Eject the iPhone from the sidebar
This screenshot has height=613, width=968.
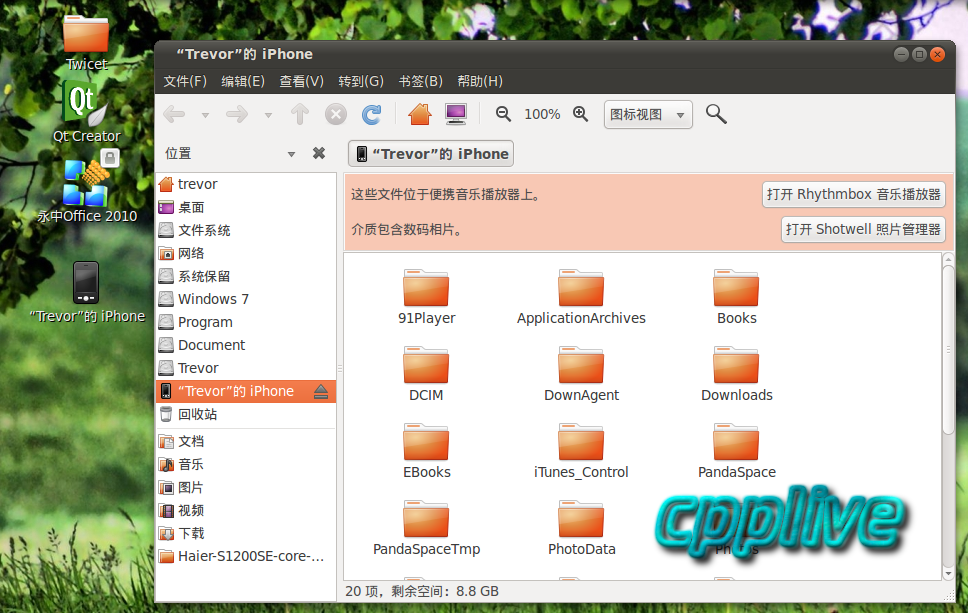click(x=321, y=391)
